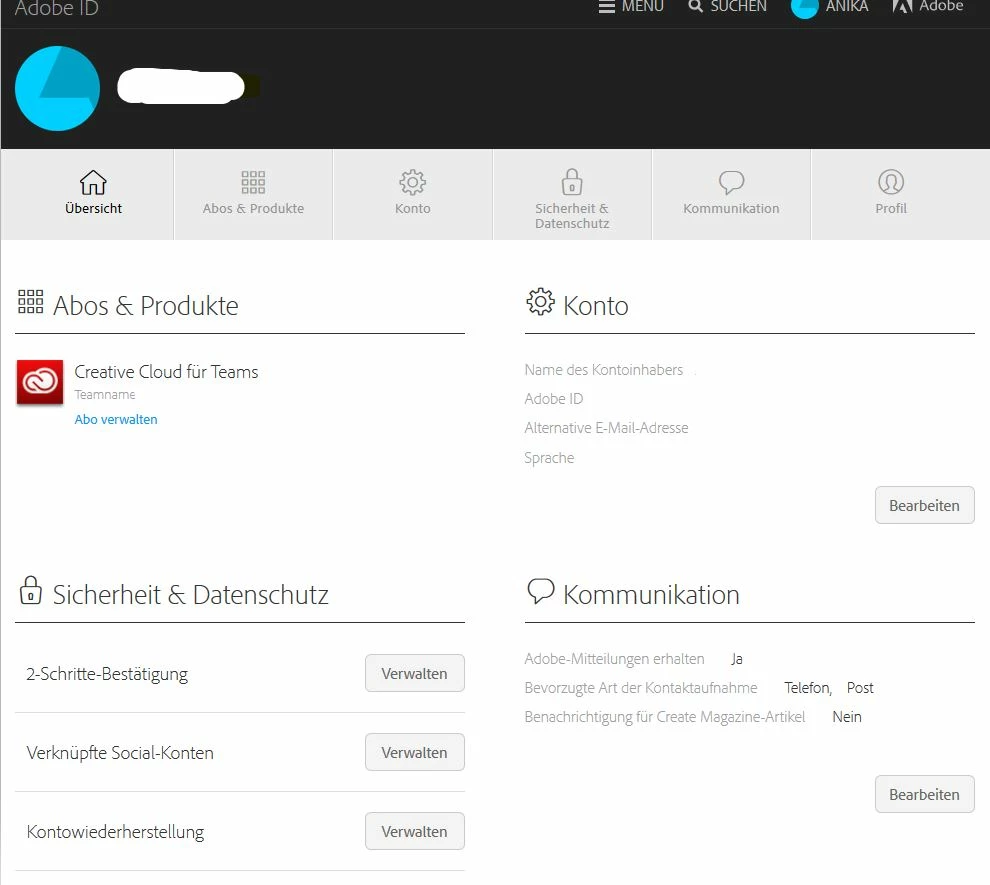Viewport: 990px width, 885px height.
Task: Open the Profil tab label
Action: point(891,208)
